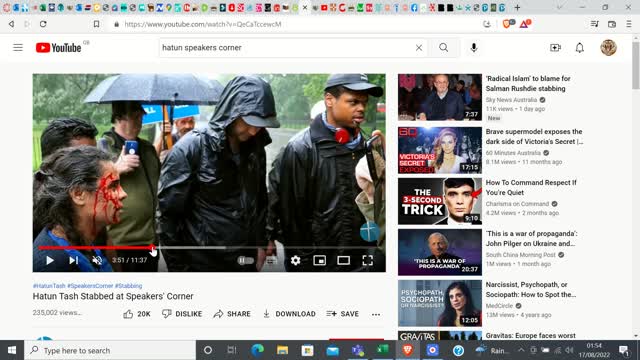Viewport: 640px width, 360px height.
Task: Search with voice microphone icon
Action: (473, 47)
